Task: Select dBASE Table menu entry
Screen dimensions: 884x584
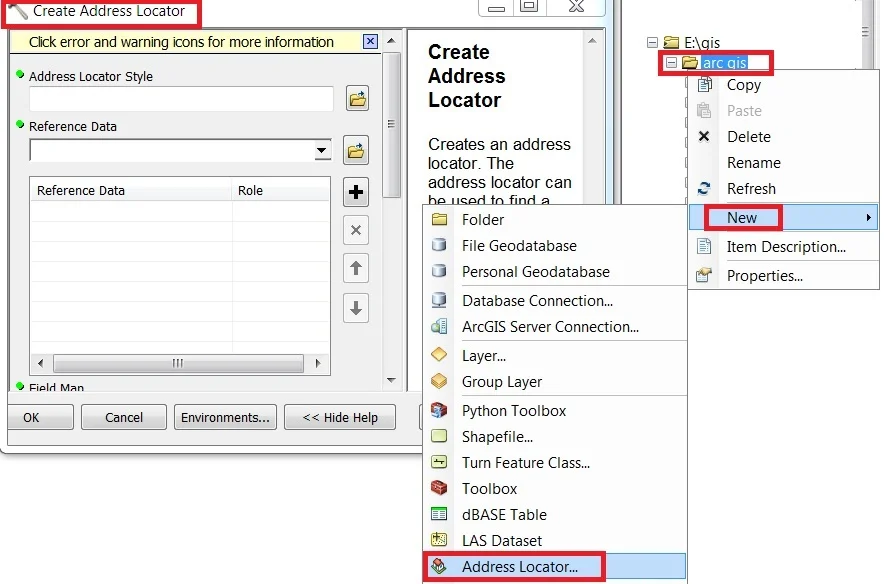Action: [x=504, y=515]
